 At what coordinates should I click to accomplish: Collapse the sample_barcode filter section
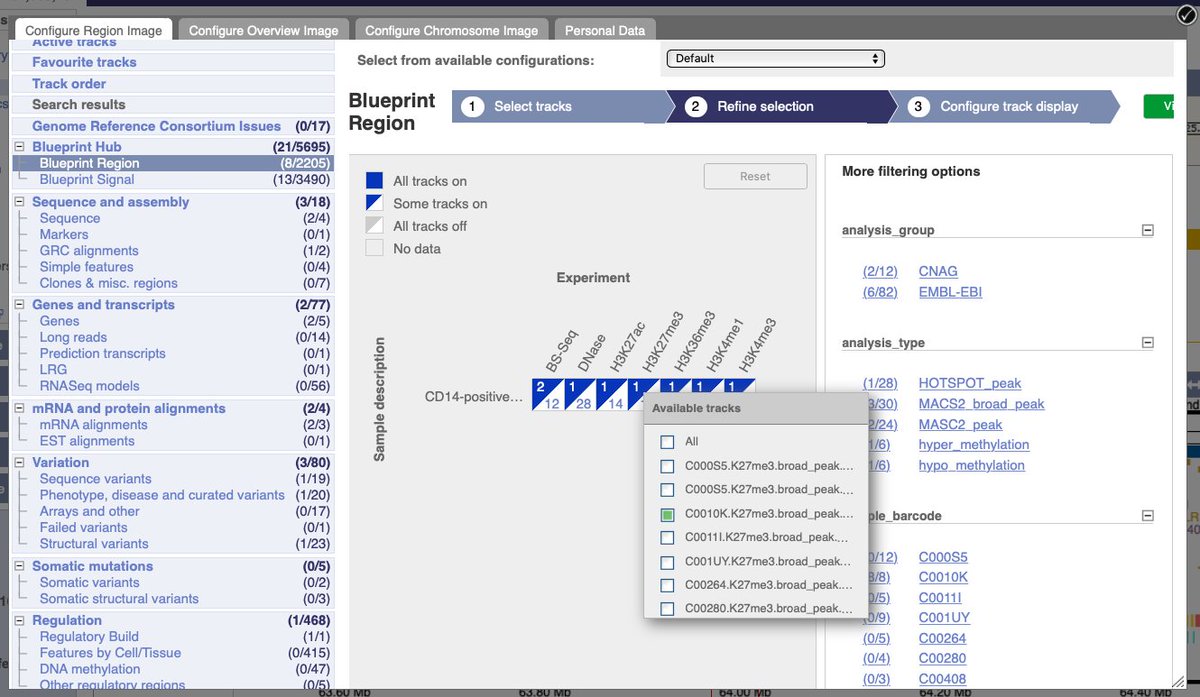pyautogui.click(x=1147, y=516)
